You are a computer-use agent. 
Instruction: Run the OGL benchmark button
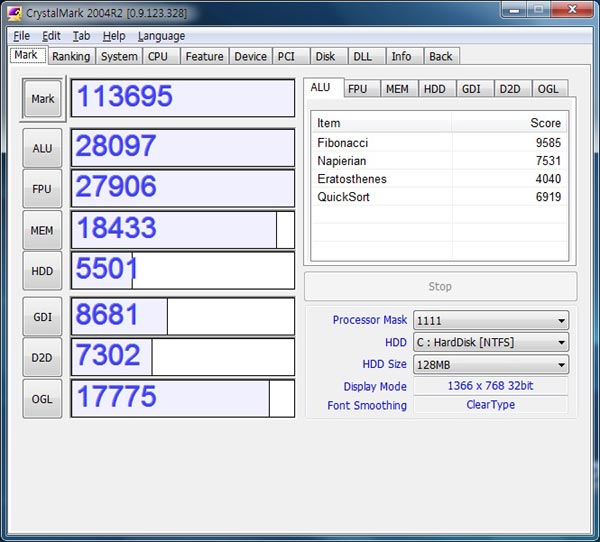[42, 399]
